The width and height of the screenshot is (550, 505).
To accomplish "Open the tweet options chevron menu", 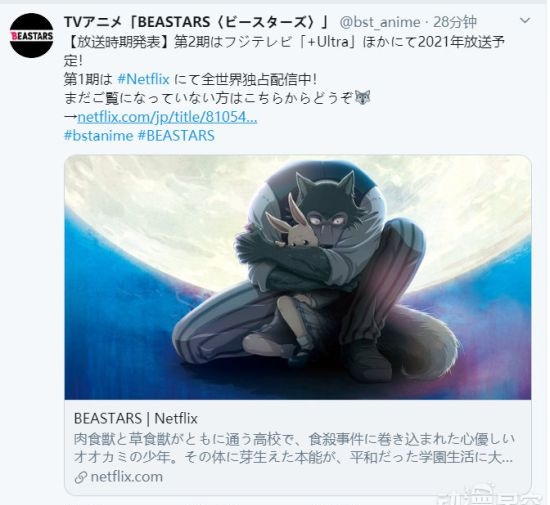I will click(525, 21).
